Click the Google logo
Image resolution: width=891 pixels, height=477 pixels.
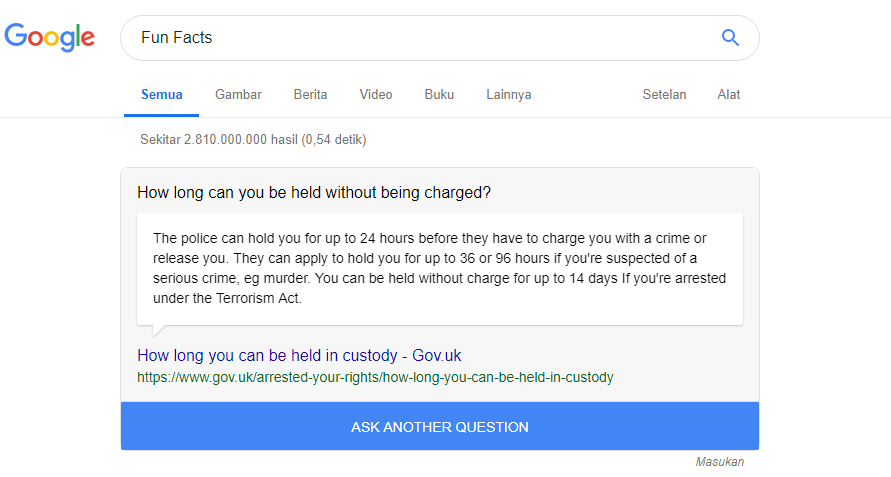pyautogui.click(x=50, y=37)
